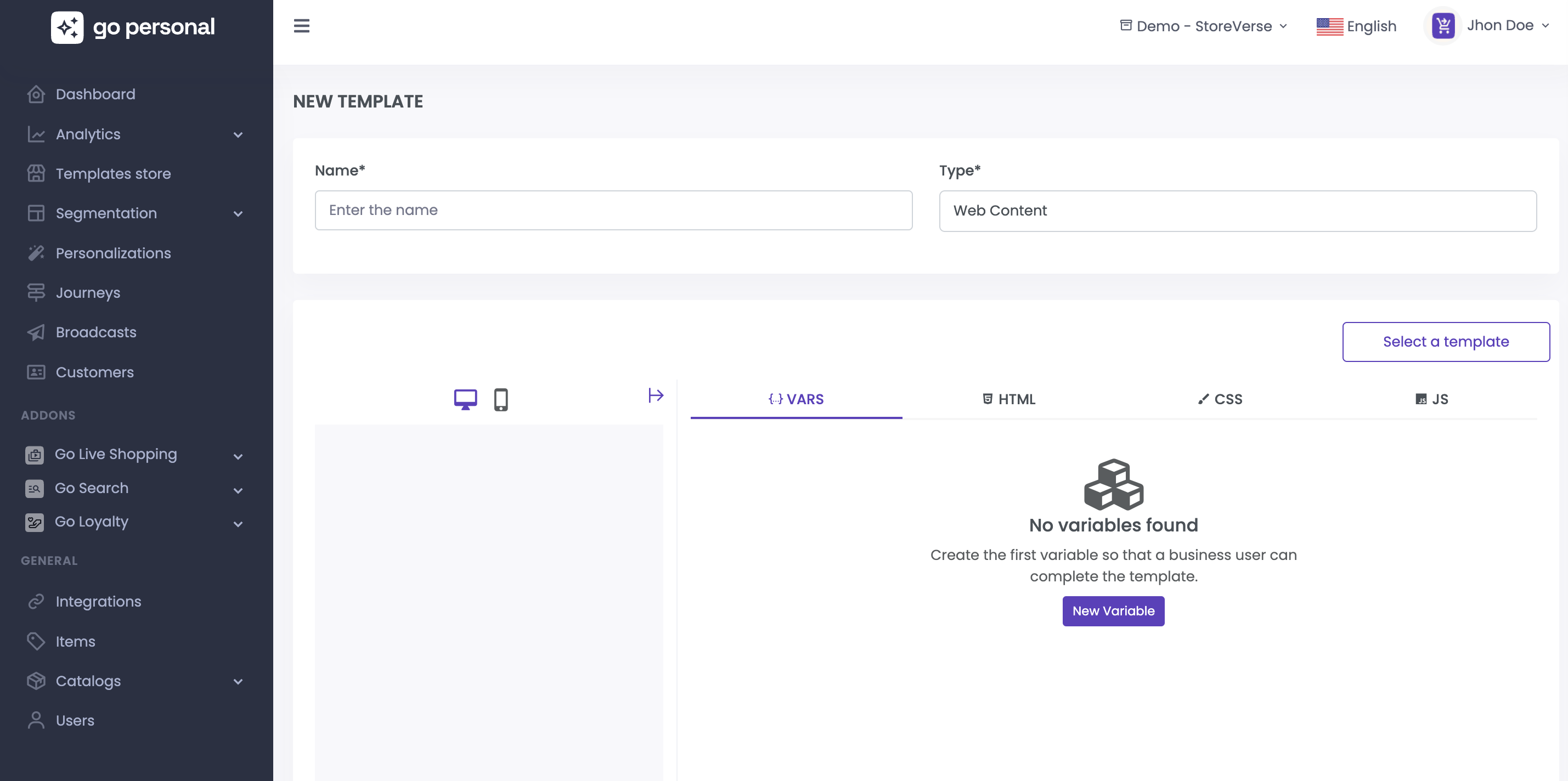
Task: Click Jhon Doe shopping cart avatar
Action: pos(1442,26)
